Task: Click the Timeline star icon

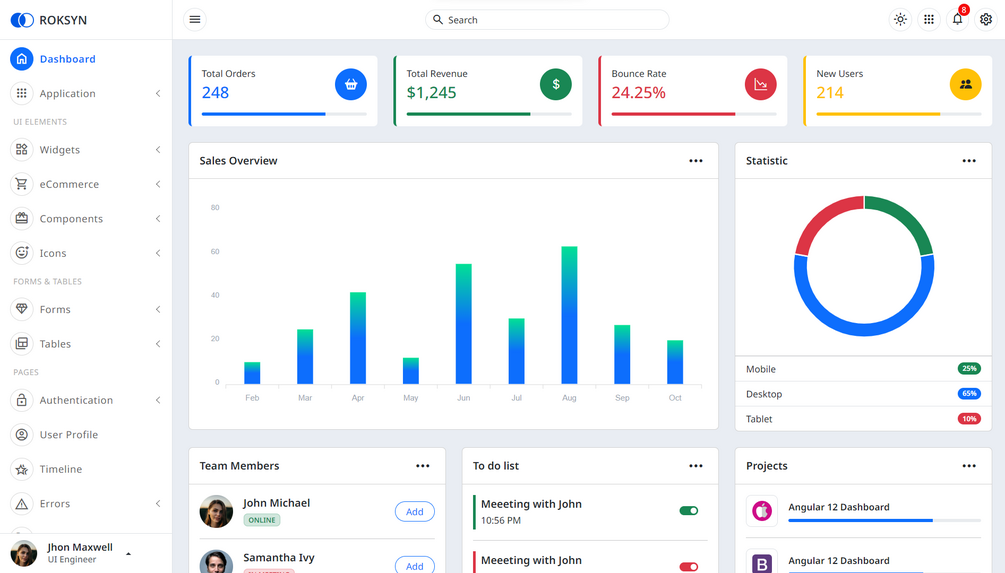Action: (22, 469)
